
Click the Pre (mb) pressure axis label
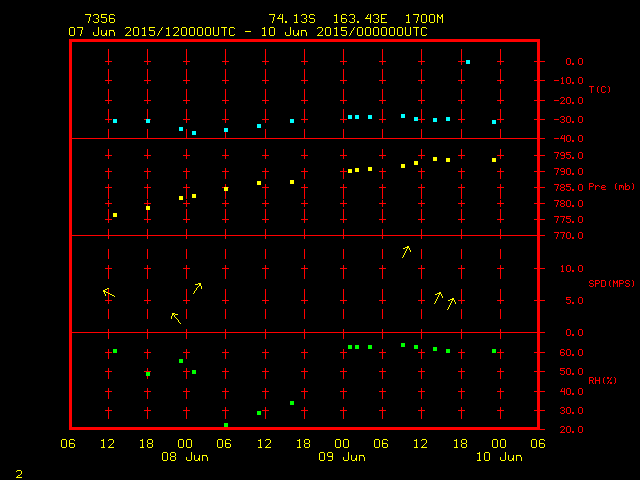pos(611,187)
